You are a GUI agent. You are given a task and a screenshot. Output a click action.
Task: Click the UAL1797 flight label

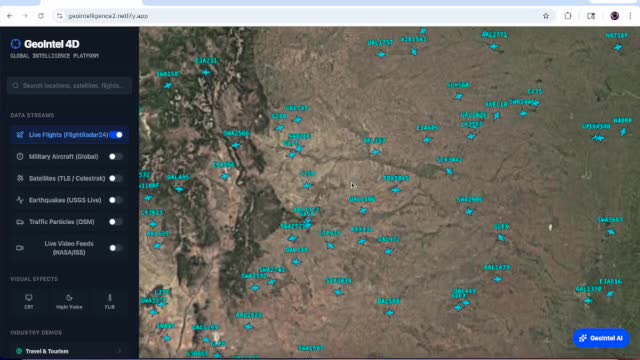coord(380,42)
